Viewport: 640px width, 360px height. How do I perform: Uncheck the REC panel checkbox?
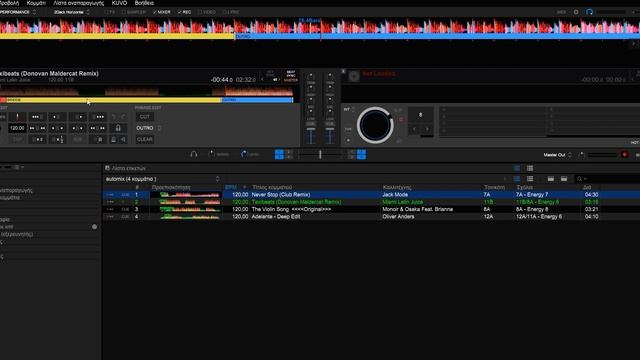(184, 12)
